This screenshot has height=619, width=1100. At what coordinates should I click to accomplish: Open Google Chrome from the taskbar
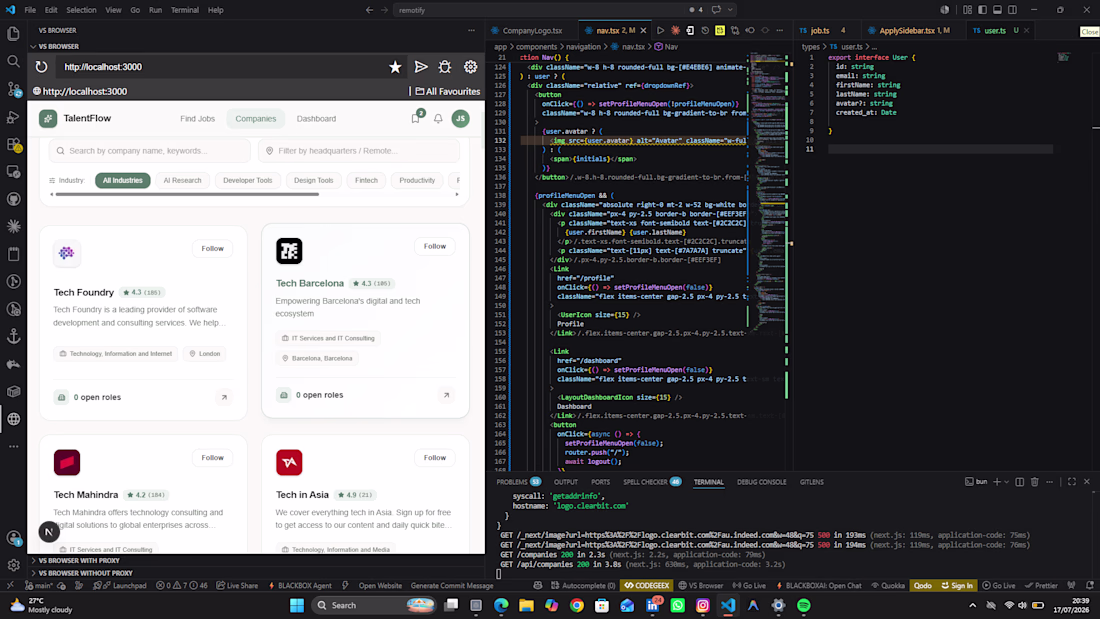pyautogui.click(x=577, y=605)
